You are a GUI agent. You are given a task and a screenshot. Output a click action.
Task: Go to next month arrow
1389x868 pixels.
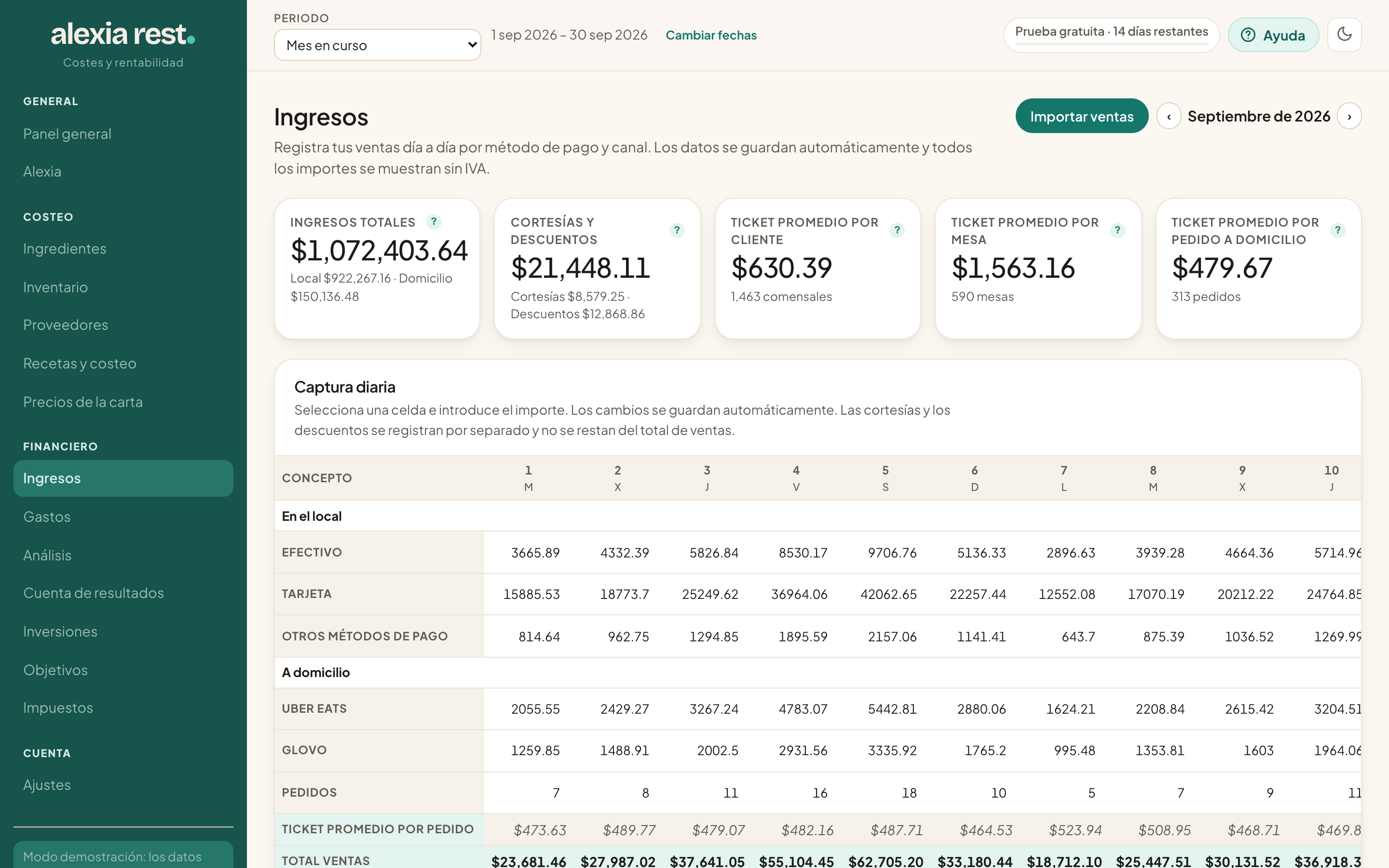[x=1349, y=117]
